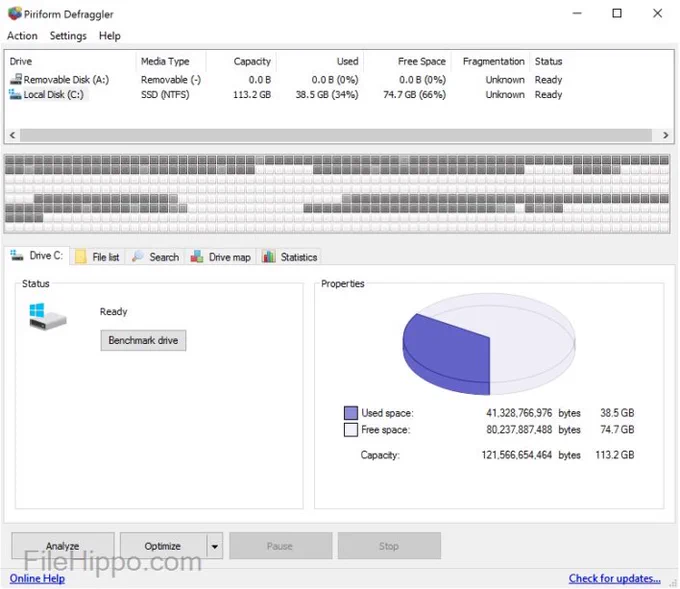Click the Removable (-) media type cell

(171, 79)
